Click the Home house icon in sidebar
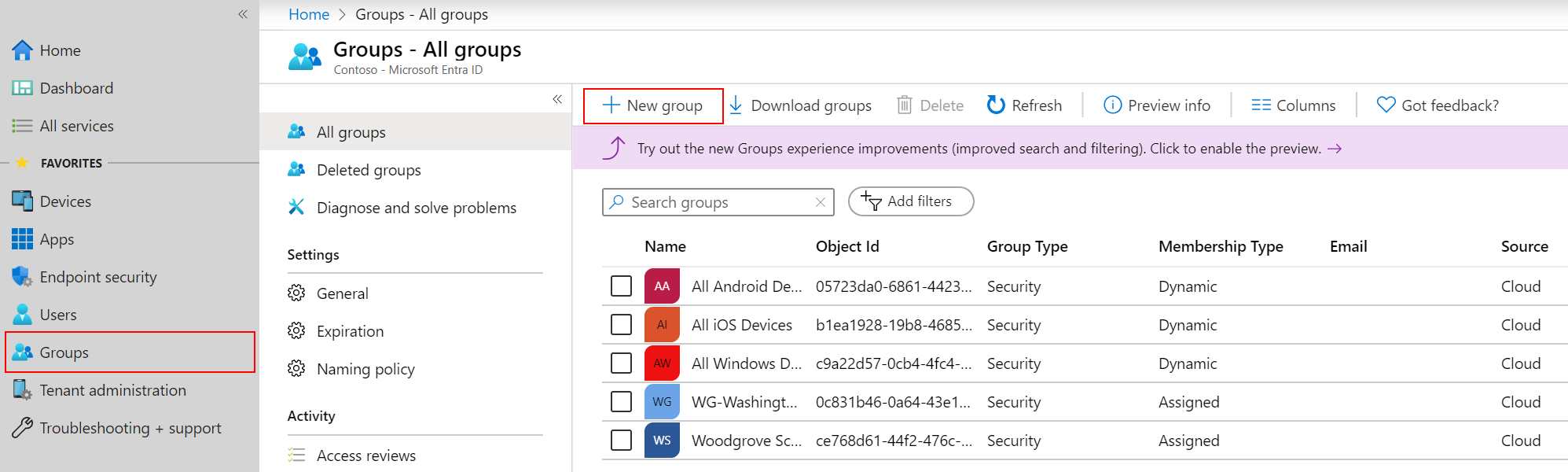Image resolution: width=1568 pixels, height=472 pixels. click(22, 50)
